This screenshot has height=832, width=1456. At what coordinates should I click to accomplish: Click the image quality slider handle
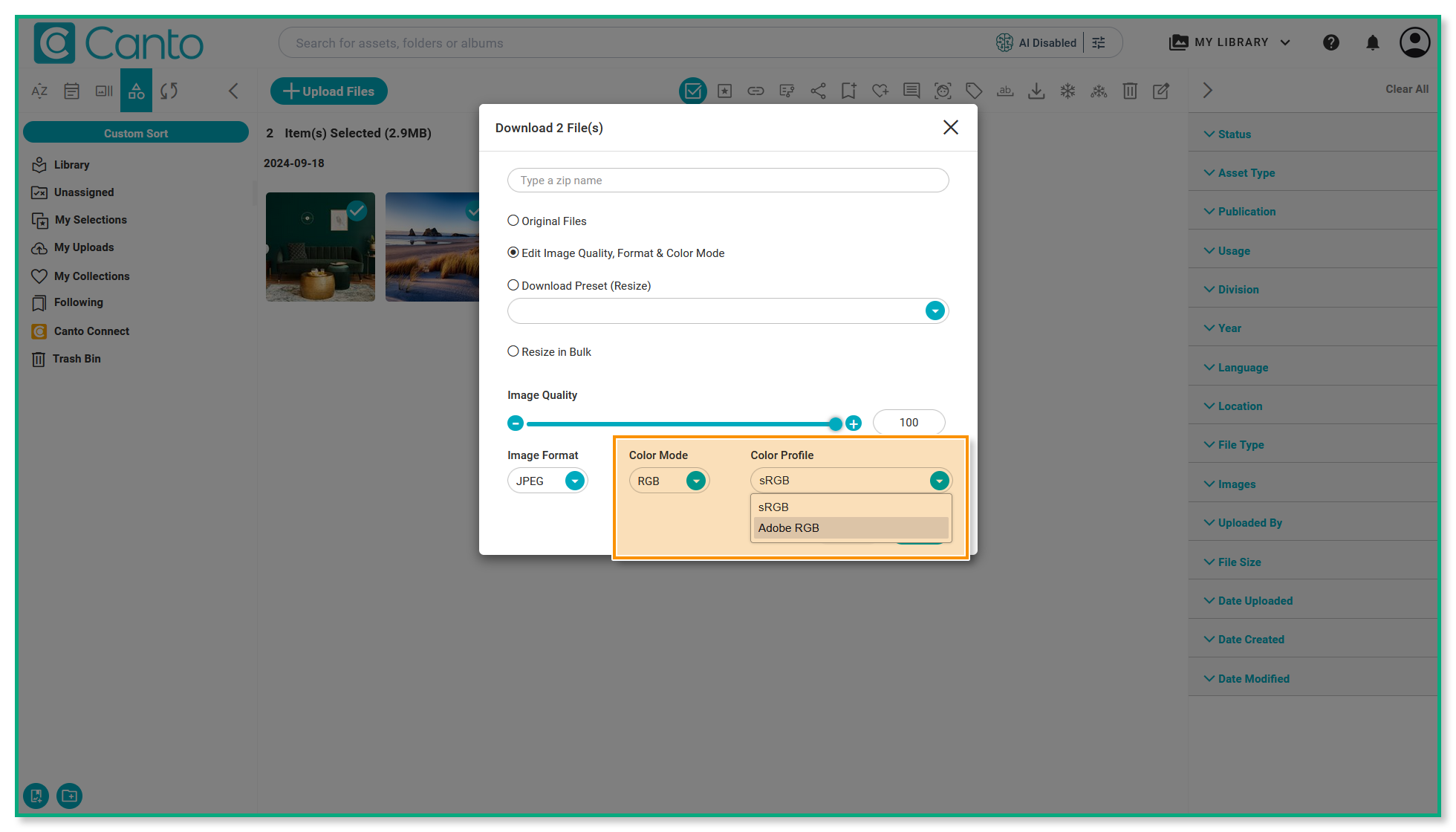[836, 423]
